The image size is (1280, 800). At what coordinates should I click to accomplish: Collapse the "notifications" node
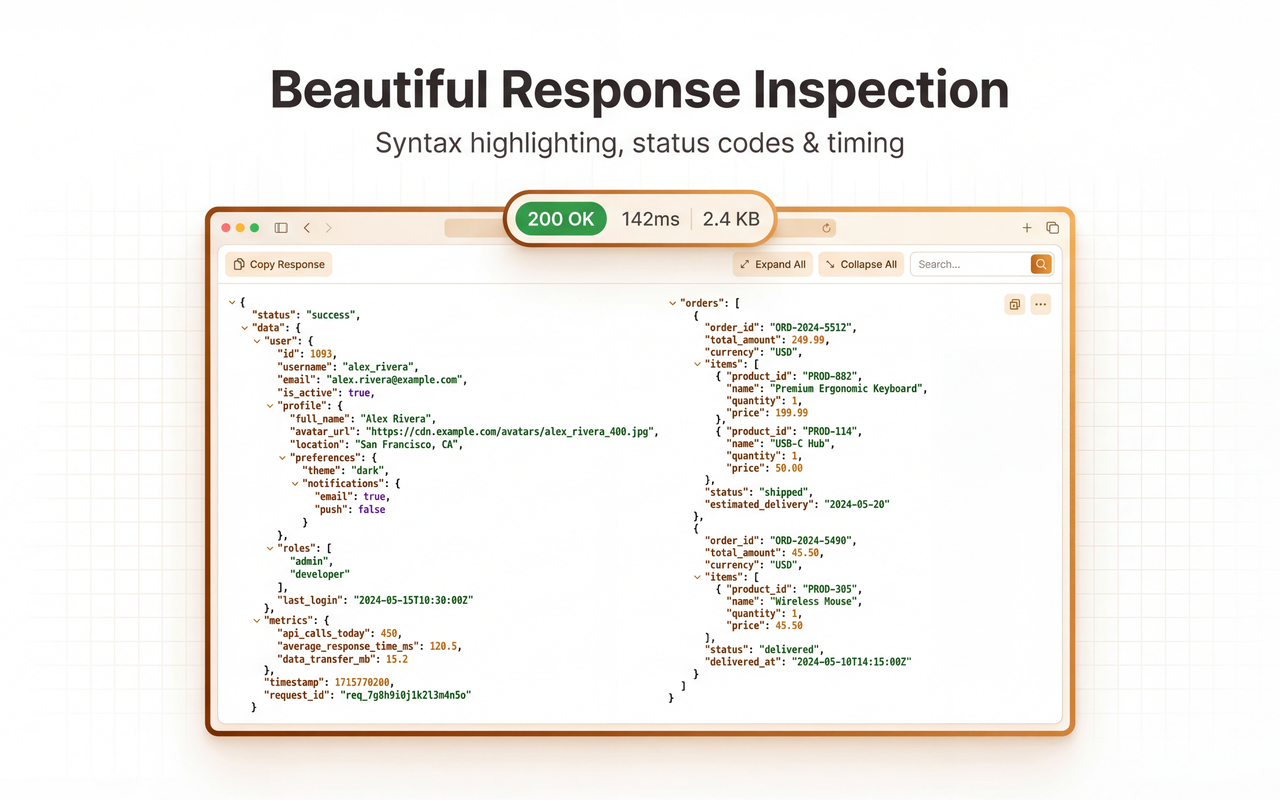point(295,484)
